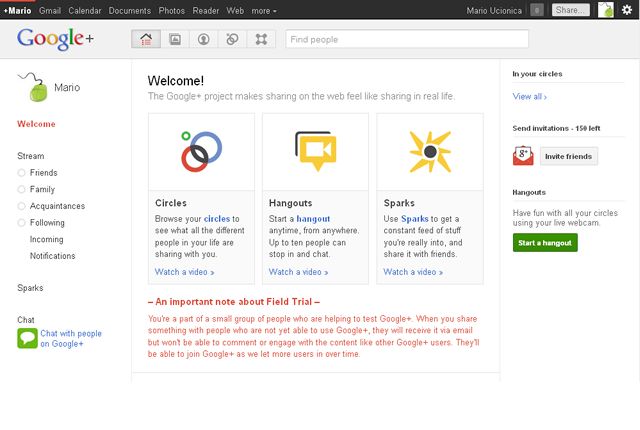Open the Circles icon in toolbar
The width and height of the screenshot is (640, 430).
pos(233,40)
